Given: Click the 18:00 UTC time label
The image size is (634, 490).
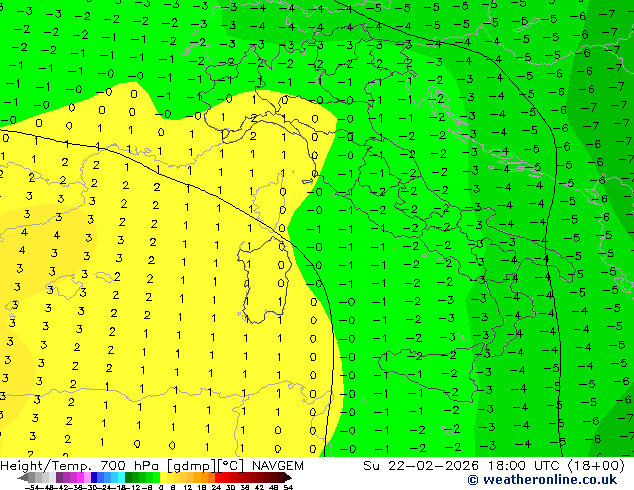Looking at the screenshot, I should [525, 466].
